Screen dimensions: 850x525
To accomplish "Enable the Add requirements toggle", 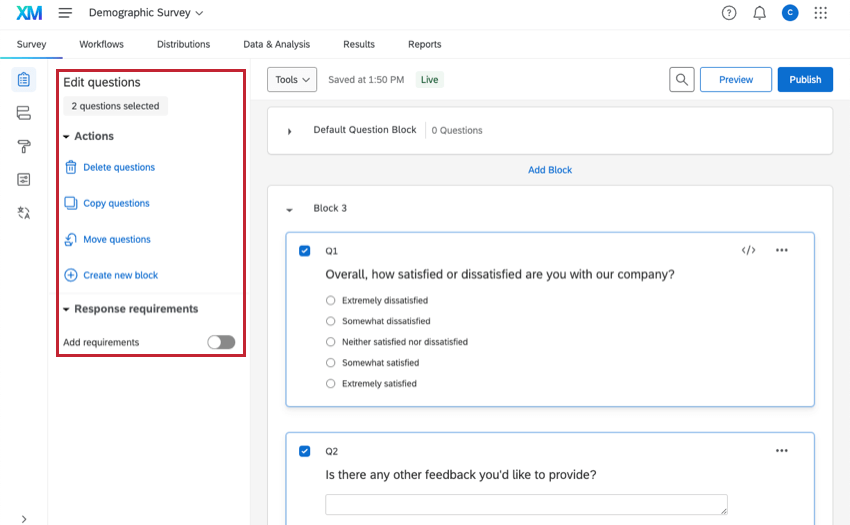I will [x=221, y=342].
